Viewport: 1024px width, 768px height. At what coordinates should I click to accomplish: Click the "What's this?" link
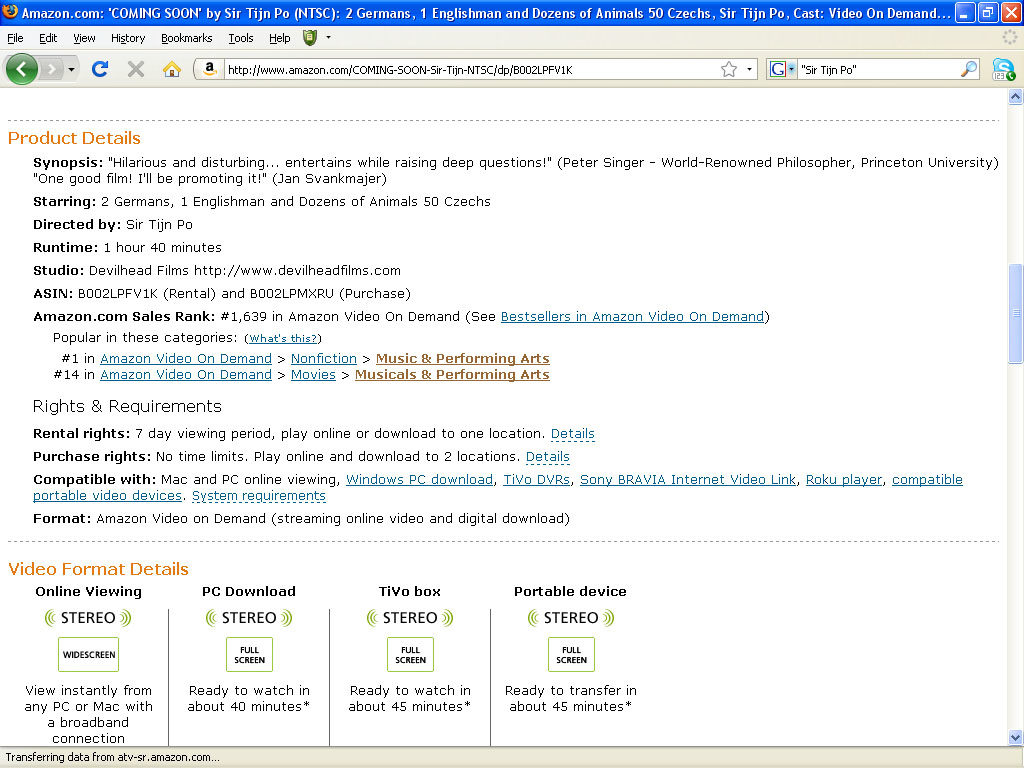tap(283, 338)
